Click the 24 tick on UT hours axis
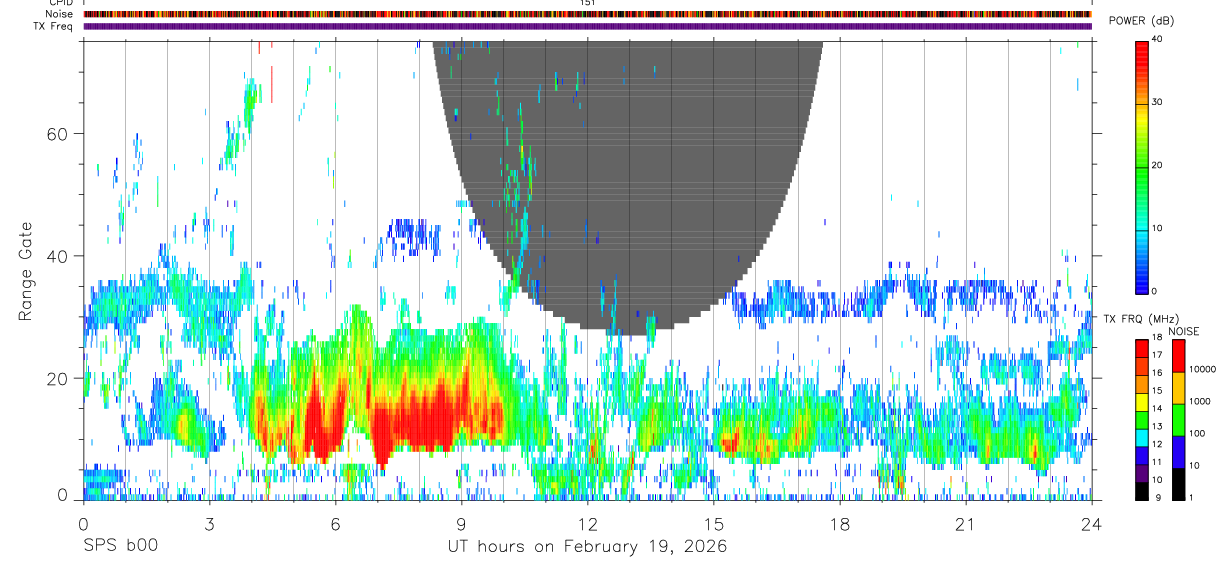The width and height of the screenshot is (1228, 567). pyautogui.click(x=1092, y=524)
